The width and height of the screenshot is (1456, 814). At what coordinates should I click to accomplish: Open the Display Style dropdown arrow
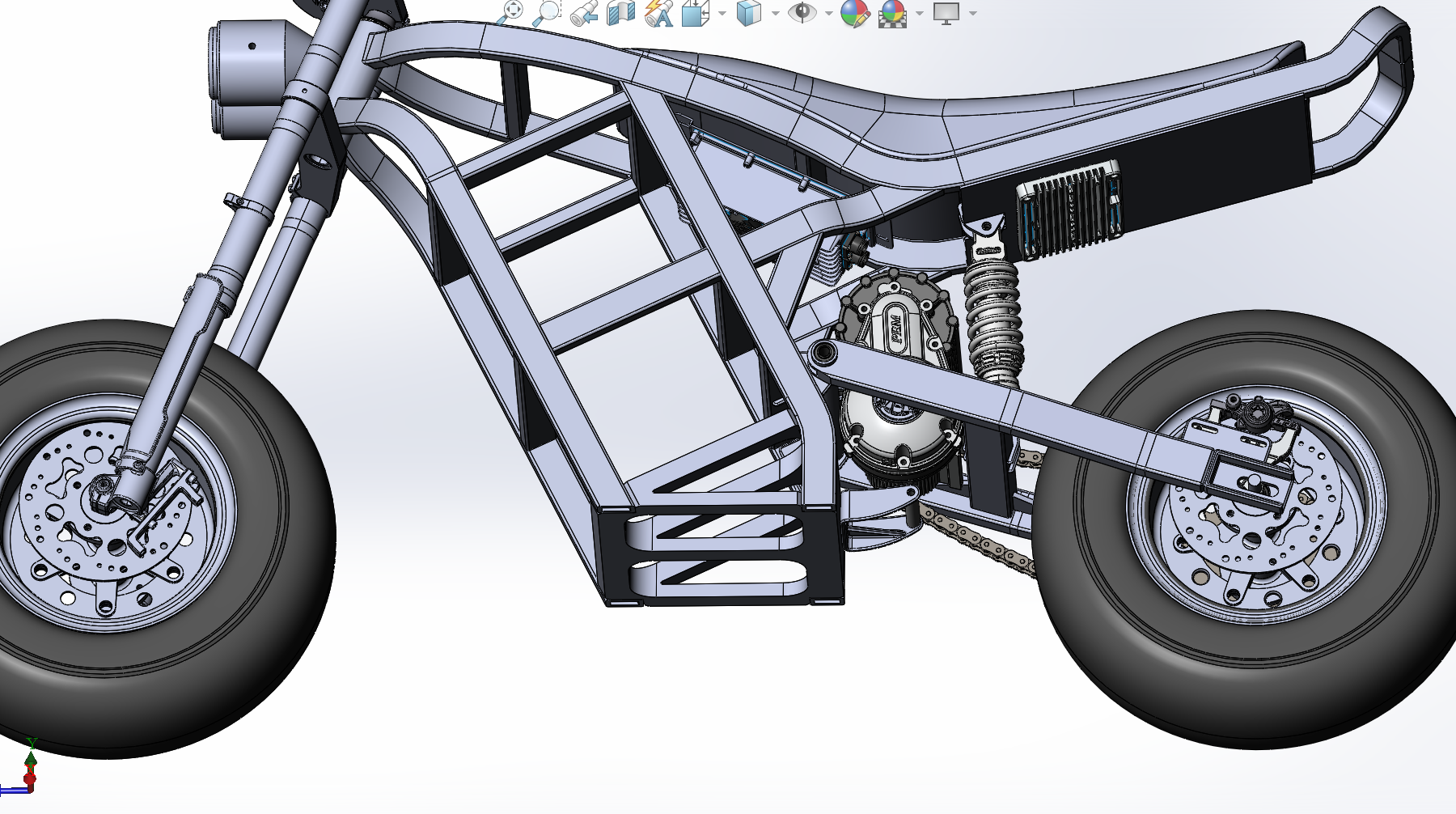pos(775,14)
